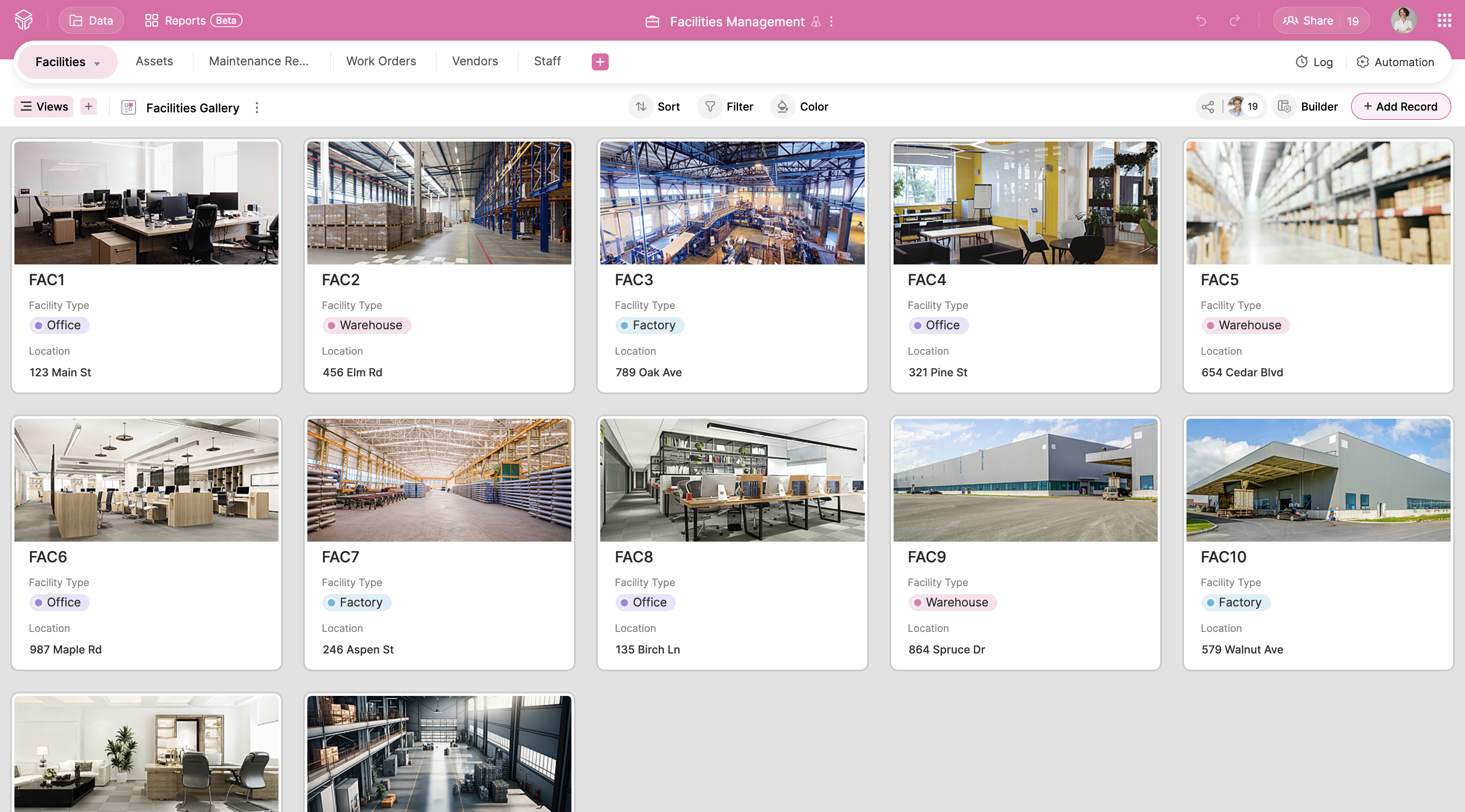Image resolution: width=1465 pixels, height=812 pixels.
Task: Open the apps grid icon
Action: coord(1444,21)
